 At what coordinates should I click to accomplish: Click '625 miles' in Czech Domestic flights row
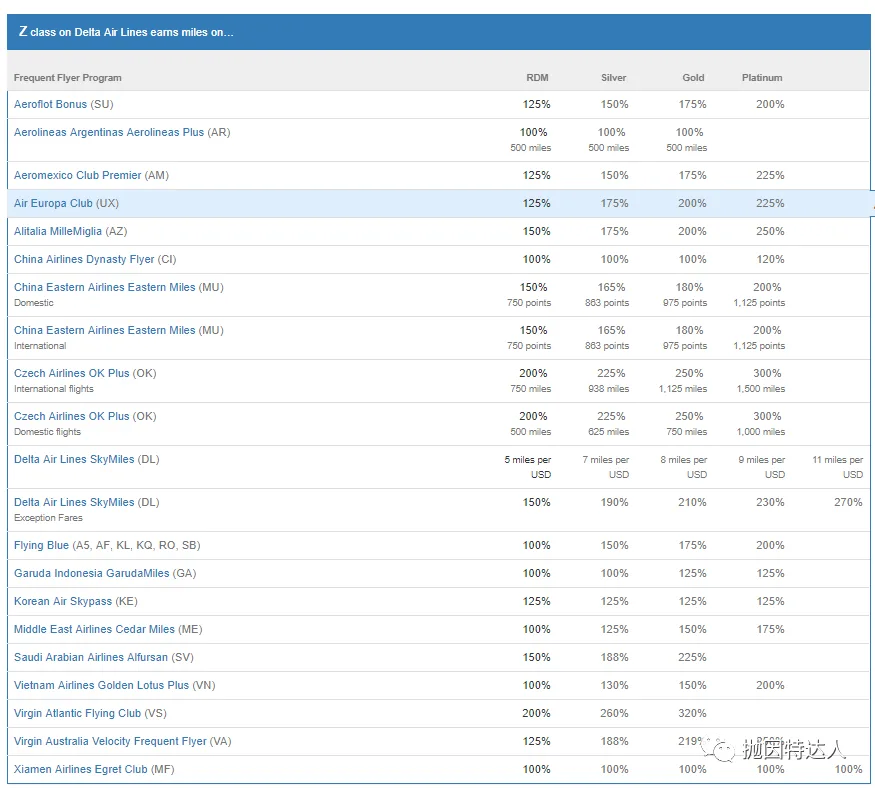coord(609,431)
